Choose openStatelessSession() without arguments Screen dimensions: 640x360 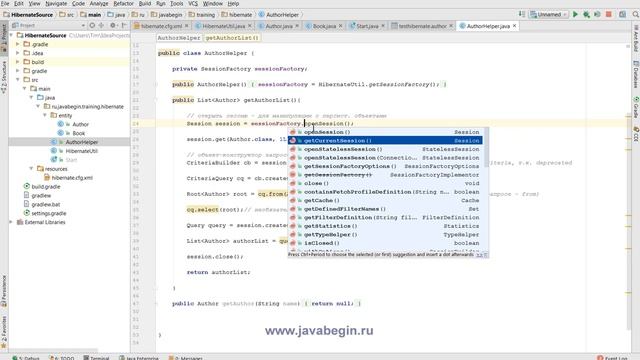point(385,149)
